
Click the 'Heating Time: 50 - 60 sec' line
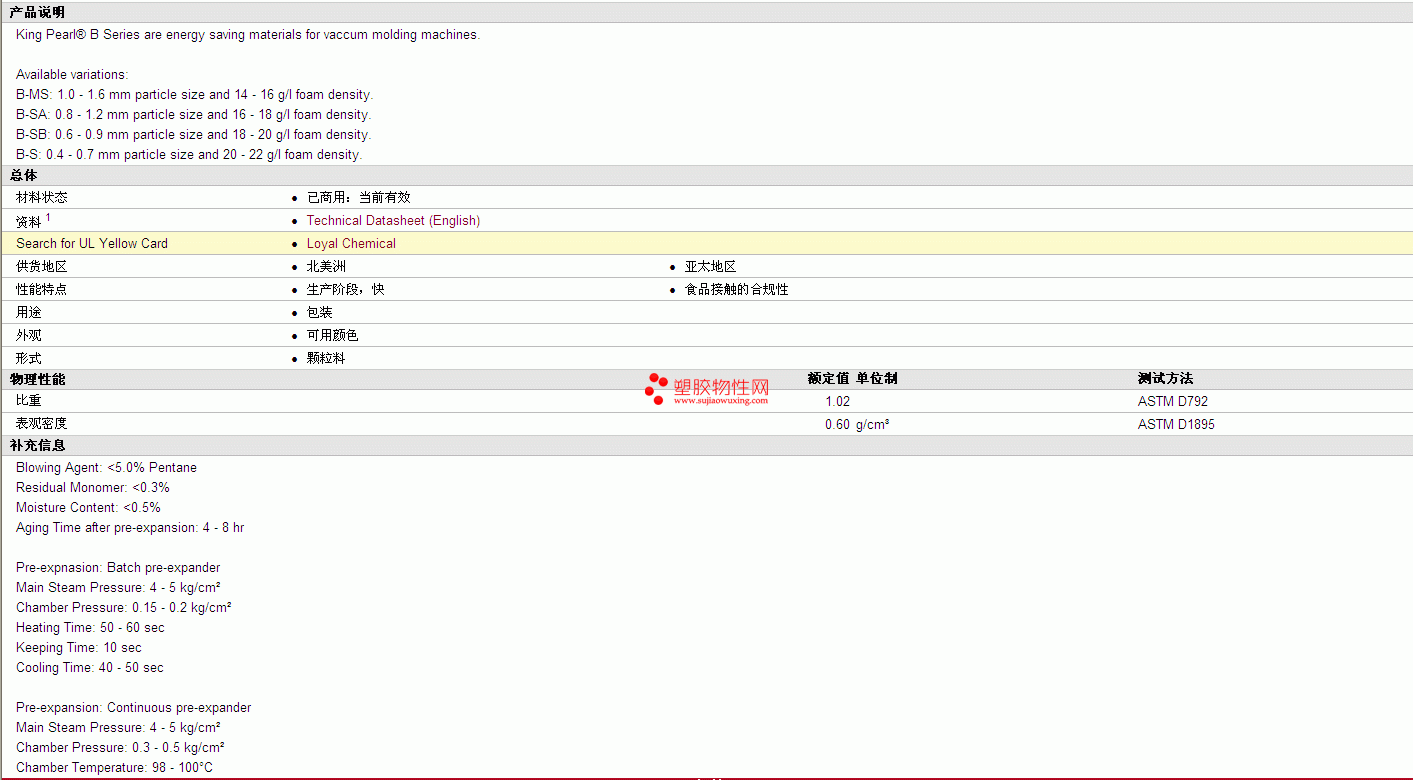pyautogui.click(x=90, y=627)
